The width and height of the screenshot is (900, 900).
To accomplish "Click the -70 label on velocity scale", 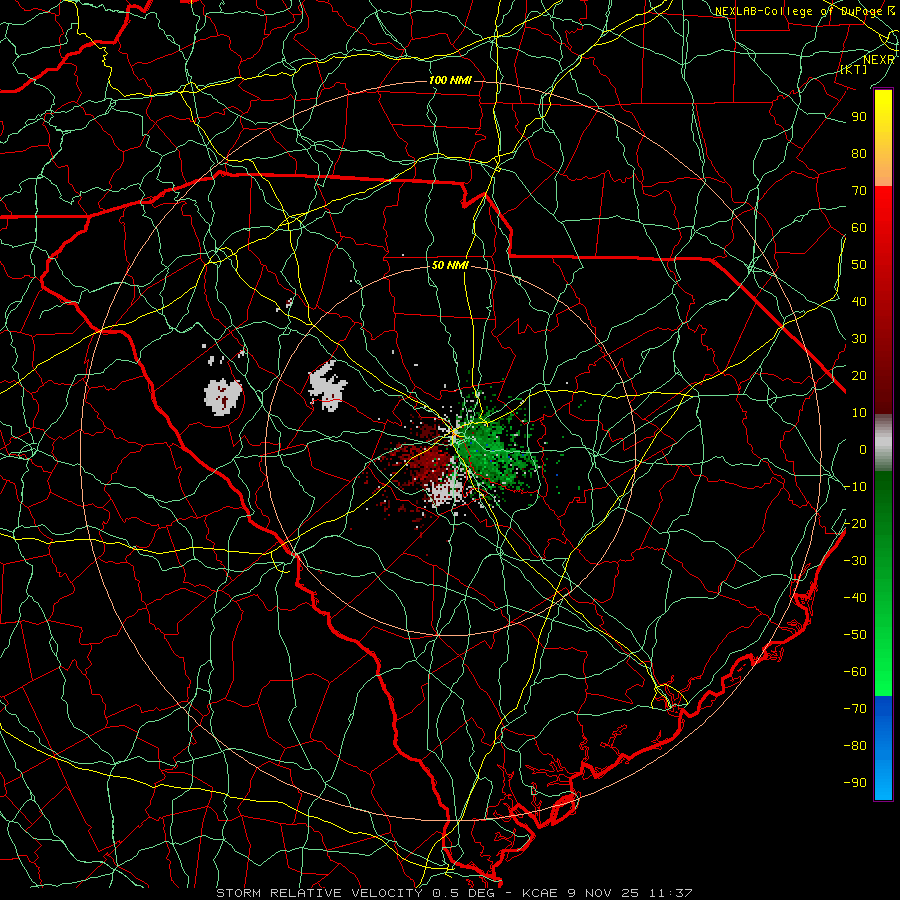I will click(x=855, y=709).
